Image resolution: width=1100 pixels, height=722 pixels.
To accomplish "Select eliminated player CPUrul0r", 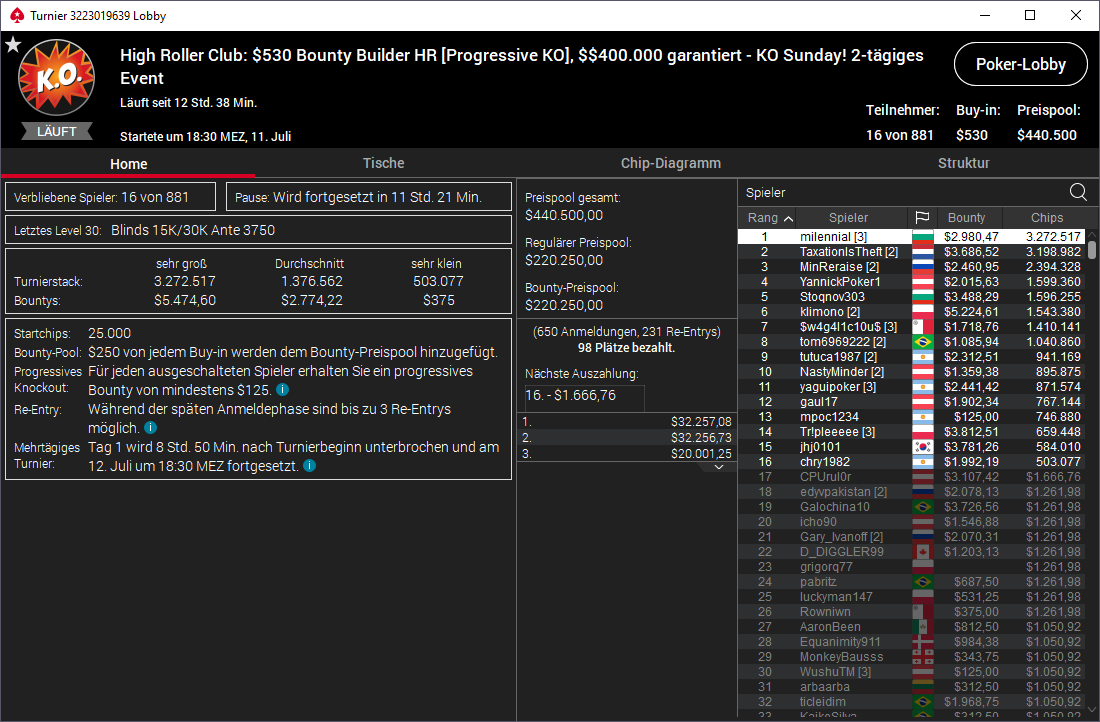I will pos(911,477).
